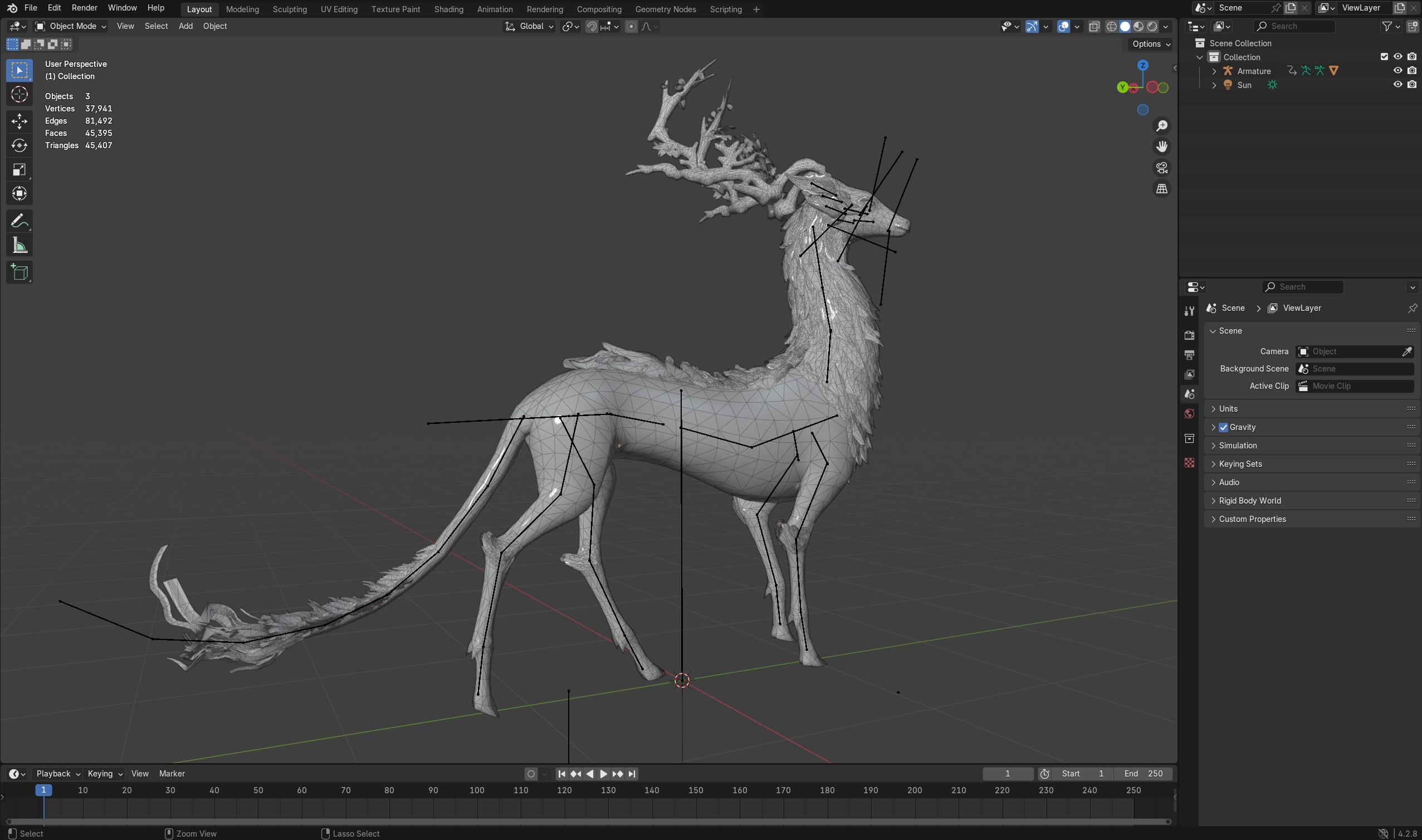Viewport: 1422px width, 840px height.
Task: Expand the Units panel
Action: coord(1228,409)
